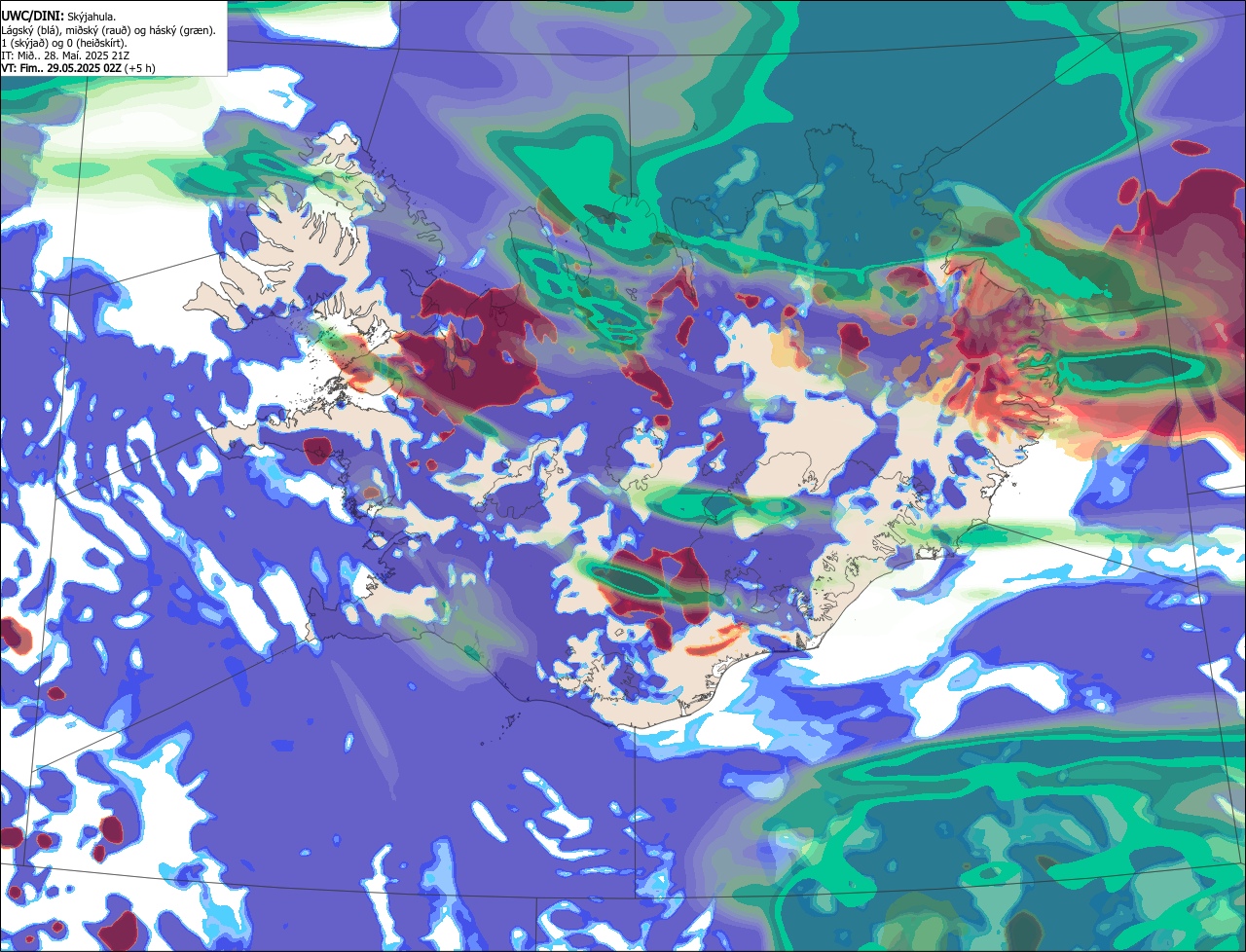Click the "(+5 h)" forecast offset text
The width and height of the screenshot is (1246, 952).
pos(139,68)
